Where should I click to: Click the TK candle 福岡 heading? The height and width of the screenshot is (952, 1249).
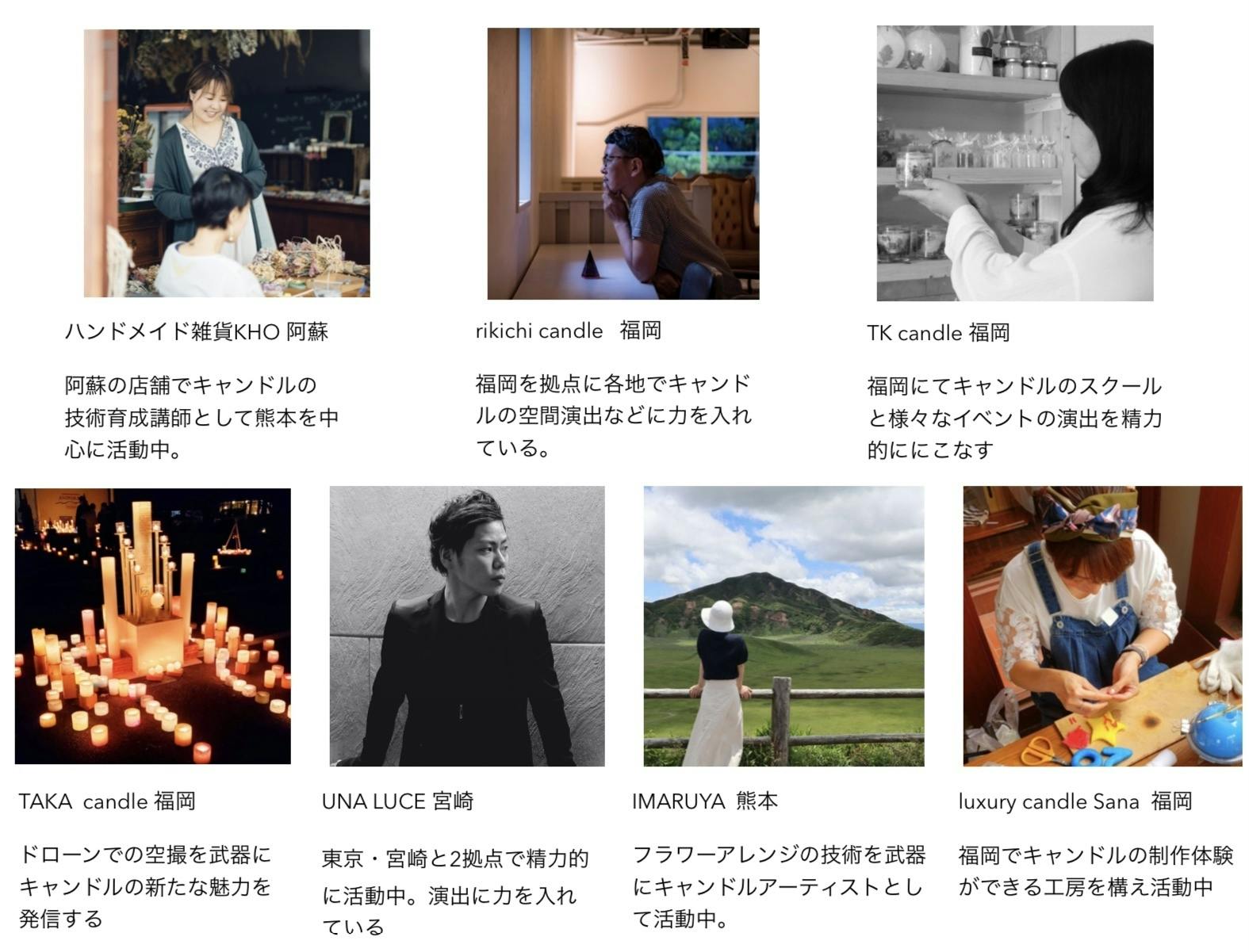[938, 333]
